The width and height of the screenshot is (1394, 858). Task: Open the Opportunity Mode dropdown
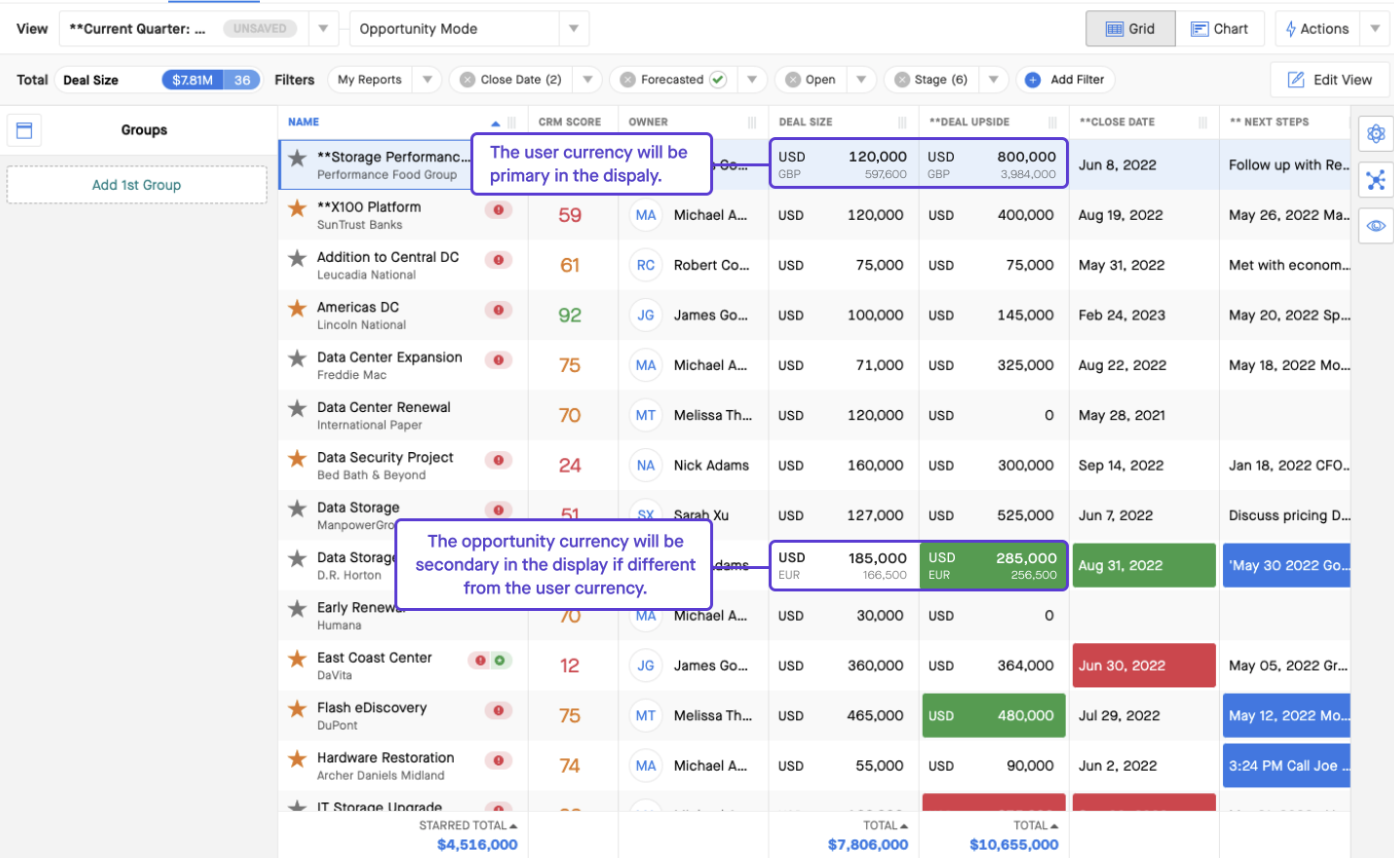pos(573,29)
